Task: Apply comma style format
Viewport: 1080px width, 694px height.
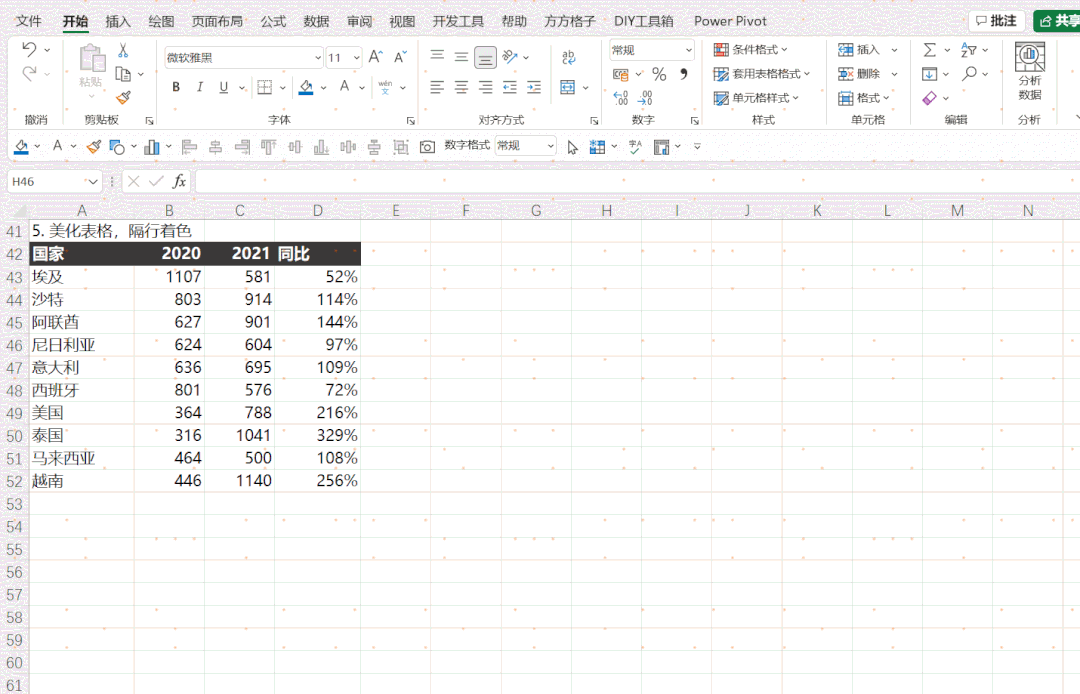Action: pos(683,74)
